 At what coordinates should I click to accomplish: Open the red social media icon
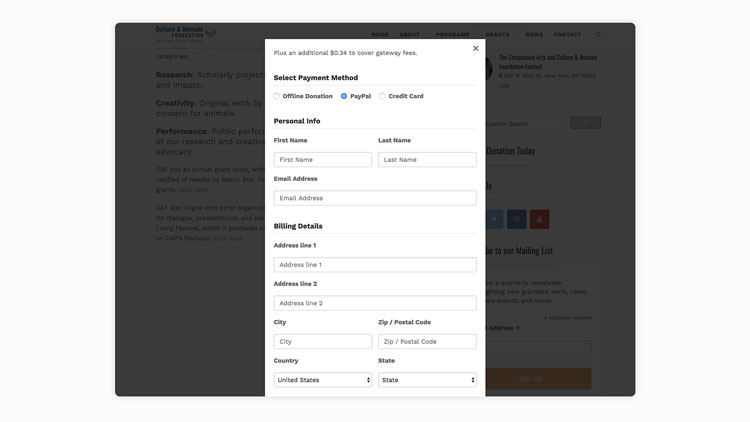[539, 219]
